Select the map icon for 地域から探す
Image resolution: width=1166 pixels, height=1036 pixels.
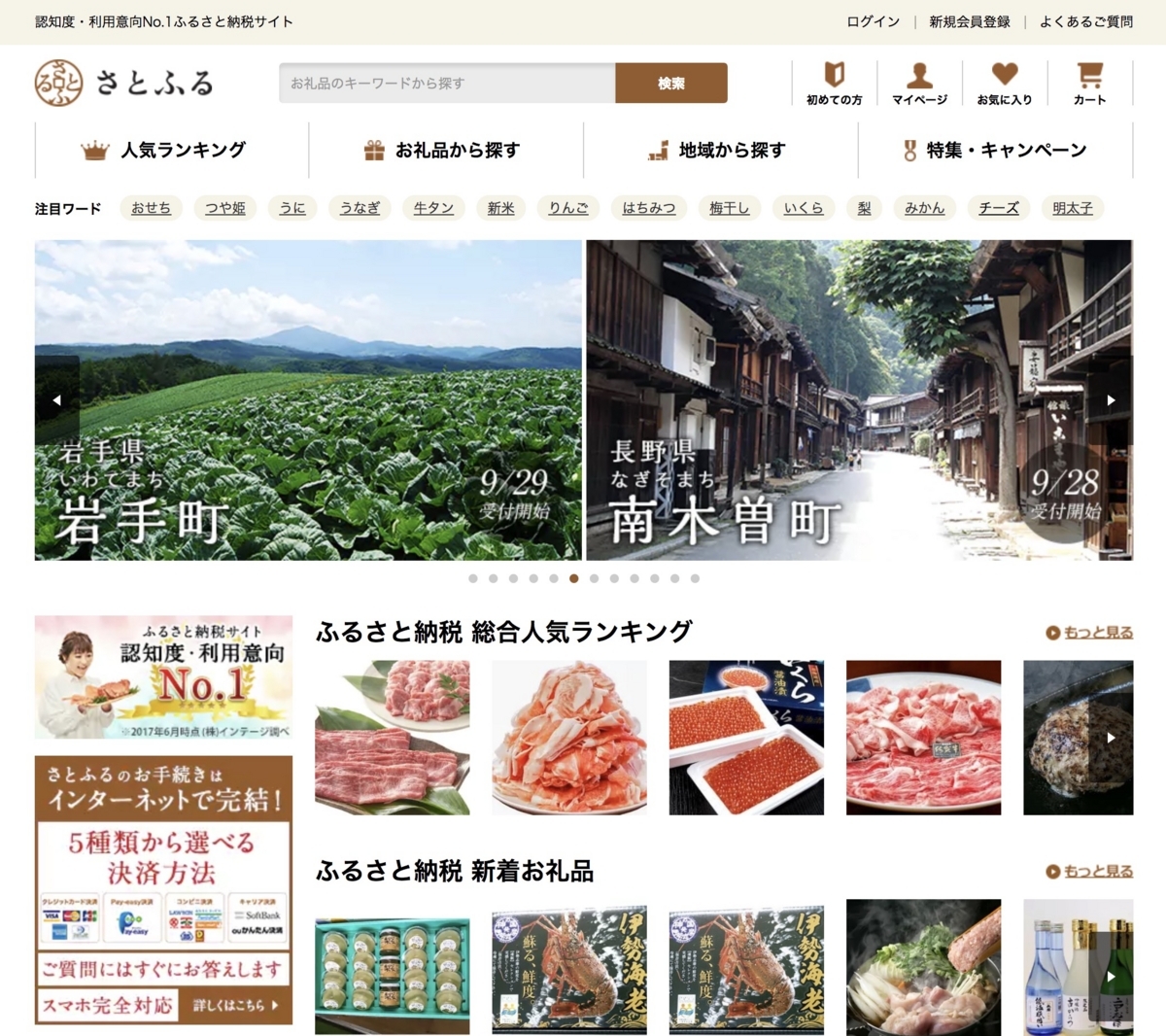657,149
